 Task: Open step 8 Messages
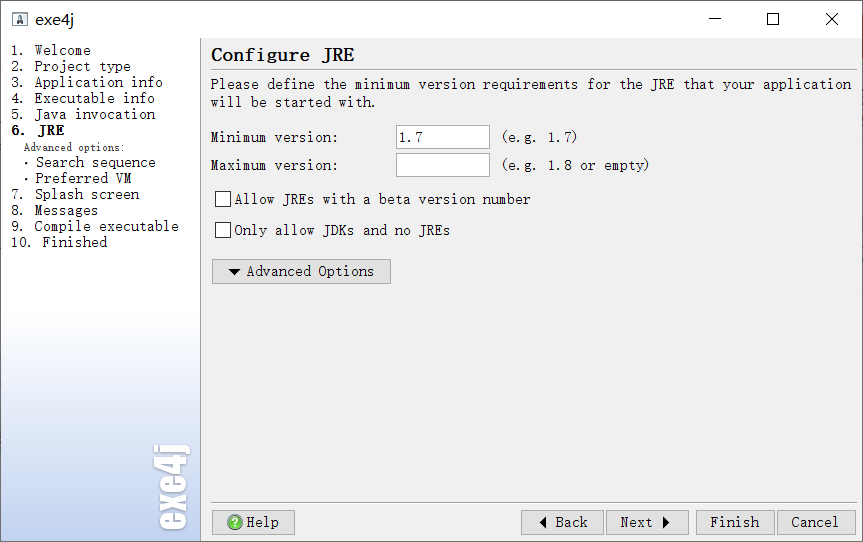(54, 210)
